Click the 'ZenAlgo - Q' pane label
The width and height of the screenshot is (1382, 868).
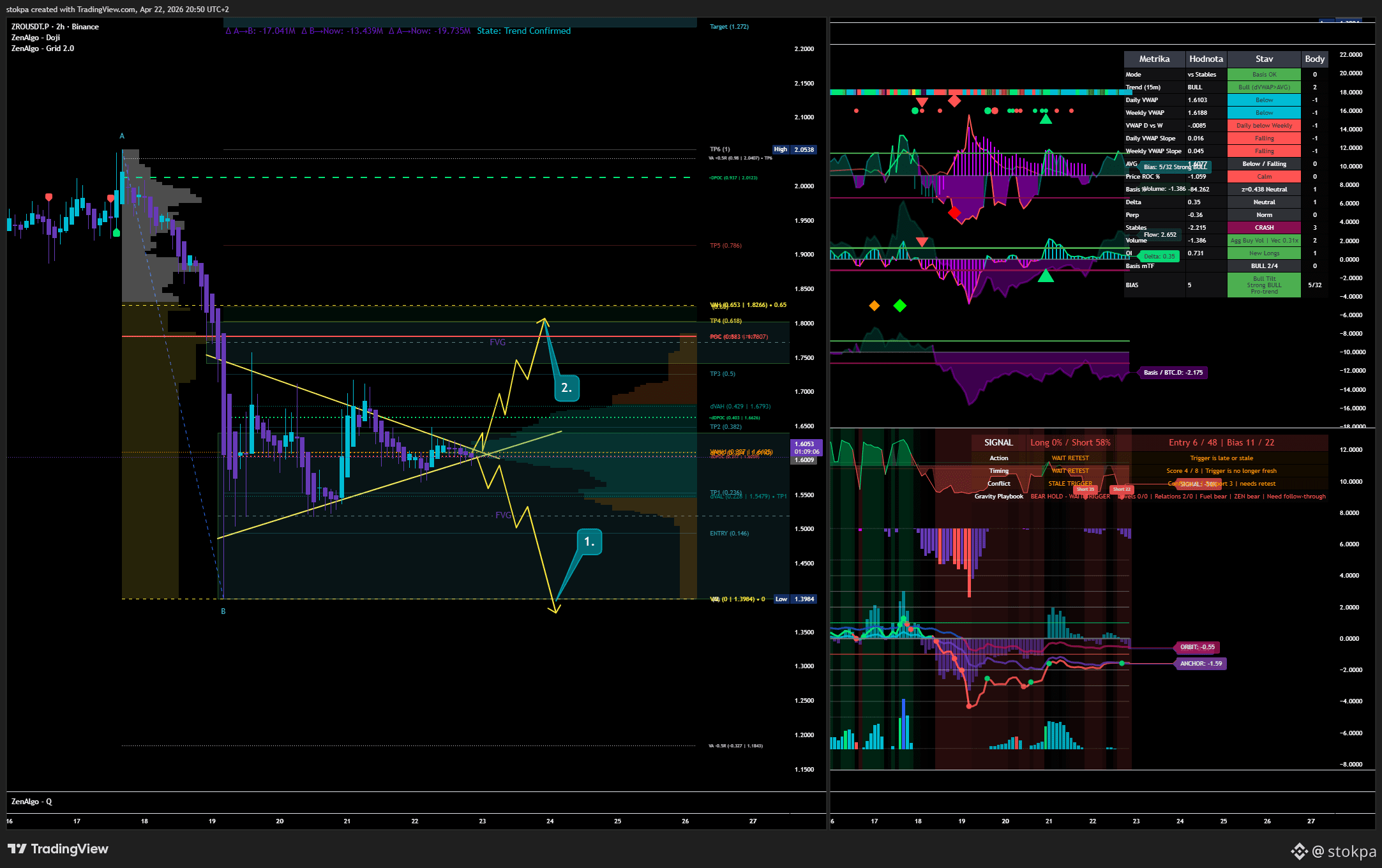coord(31,802)
